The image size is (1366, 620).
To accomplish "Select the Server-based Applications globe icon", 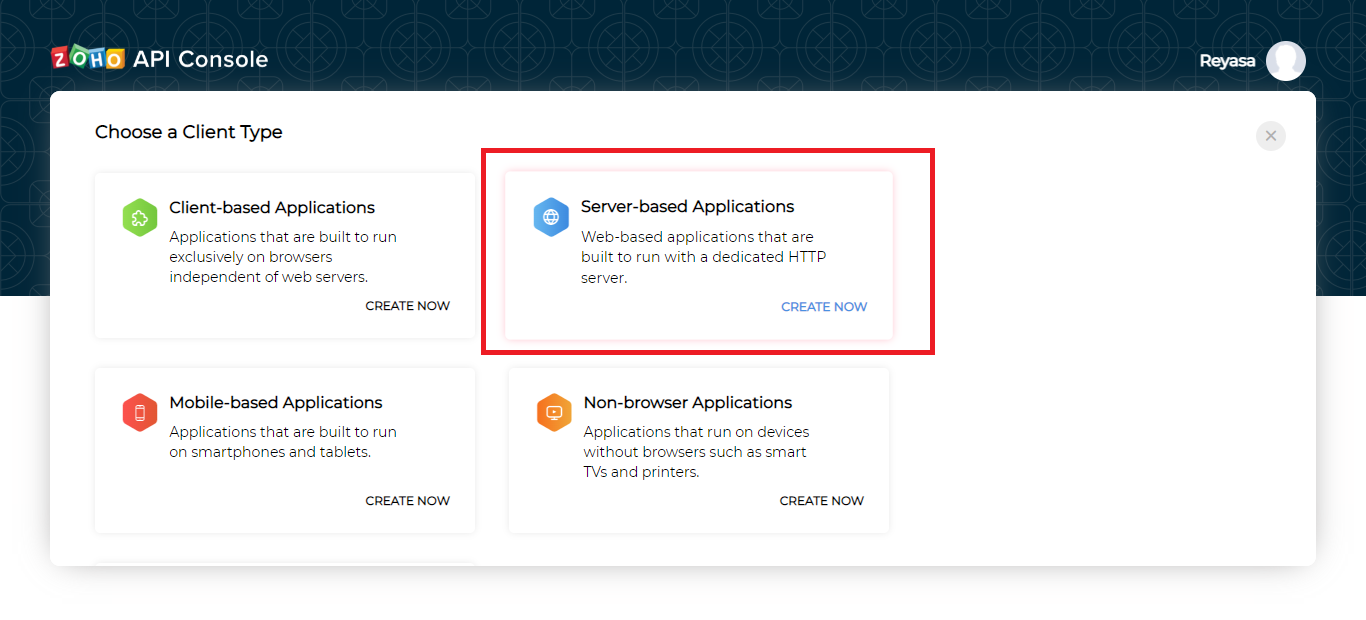I will coord(551,217).
